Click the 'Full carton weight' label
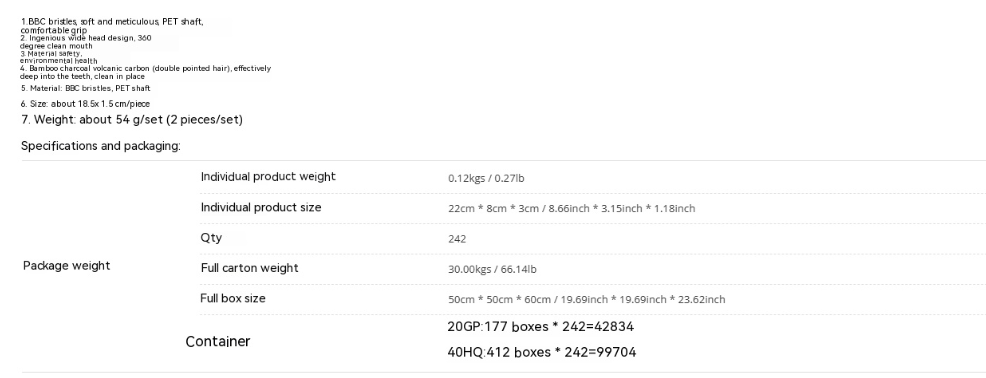The width and height of the screenshot is (986, 378). 250,268
